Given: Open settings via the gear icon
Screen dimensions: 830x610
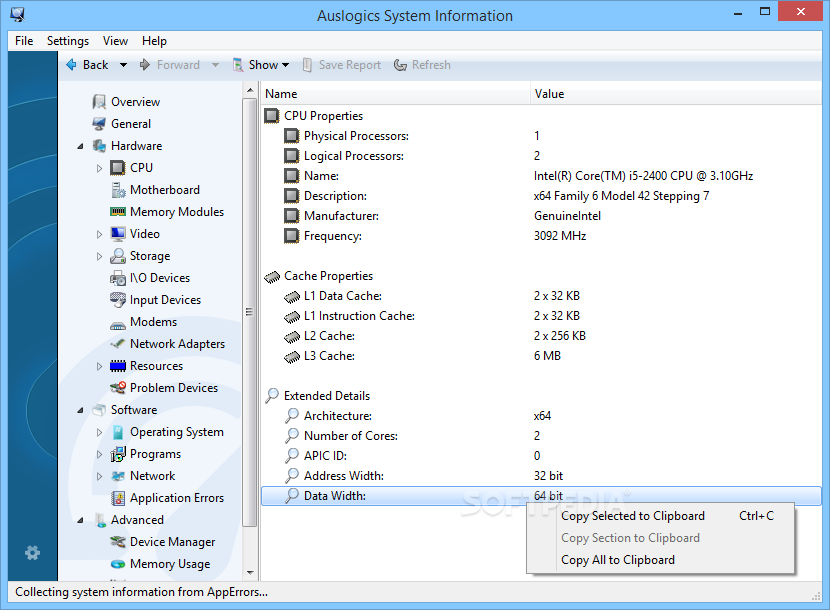Looking at the screenshot, I should [32, 553].
